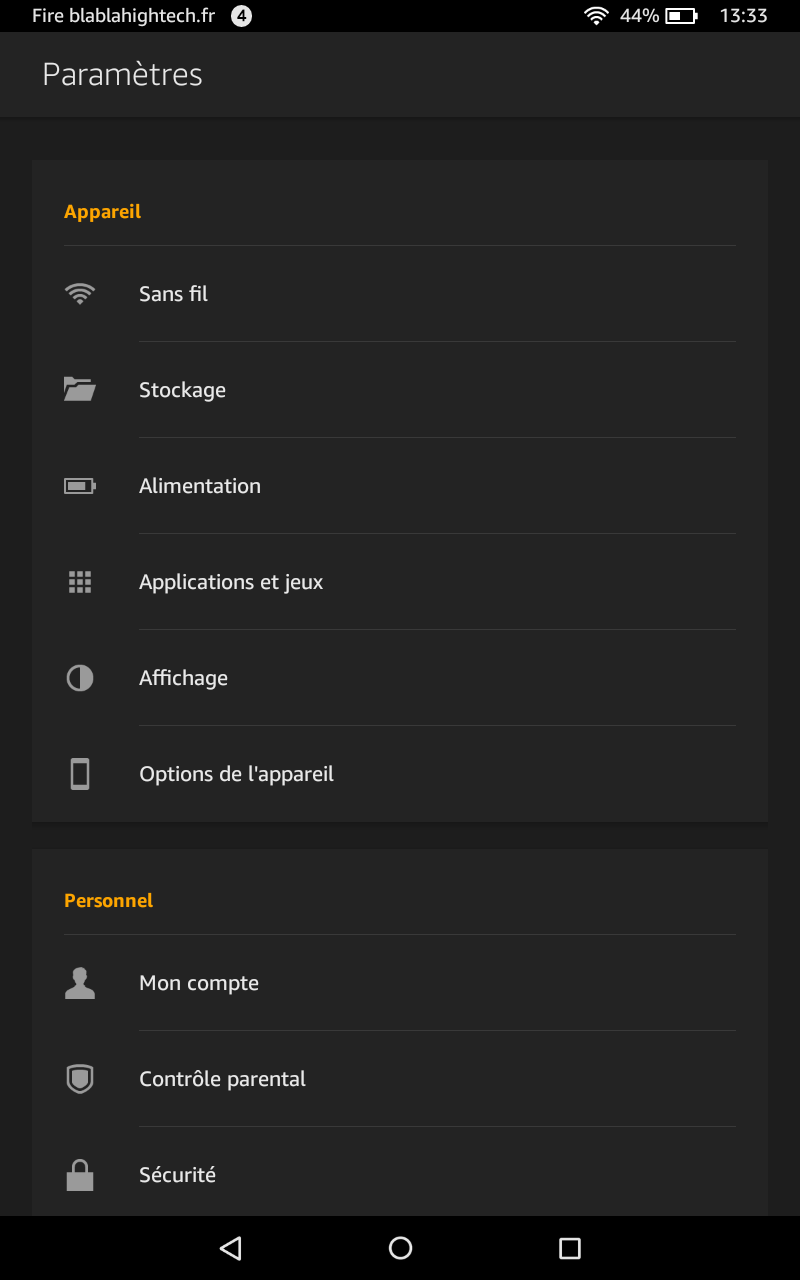This screenshot has width=800, height=1280.
Task: Tap the person icon beside Mon compte
Action: coord(80,983)
